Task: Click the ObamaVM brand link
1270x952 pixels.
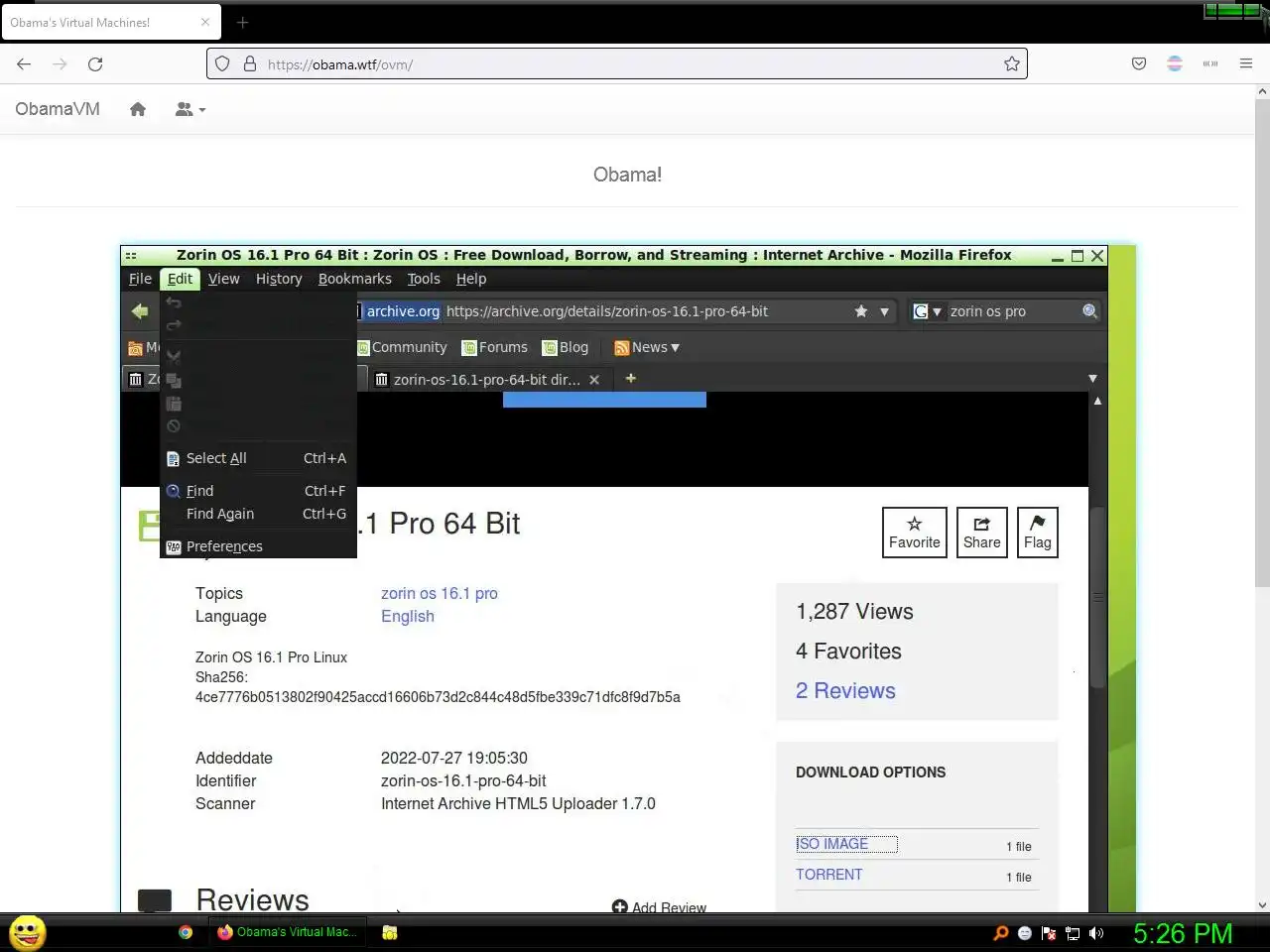Action: click(58, 109)
